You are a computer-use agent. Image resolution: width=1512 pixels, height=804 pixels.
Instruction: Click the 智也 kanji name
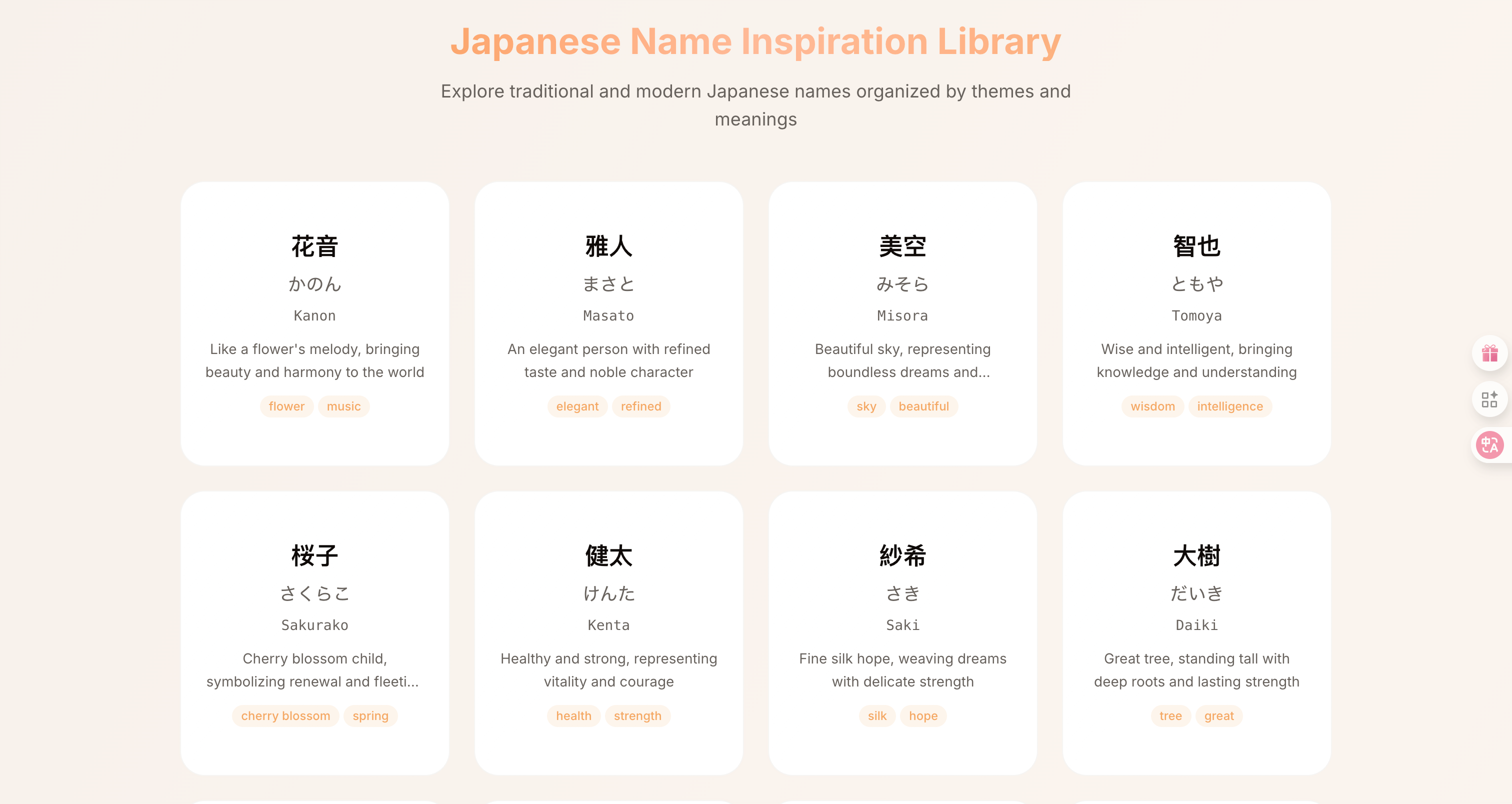(x=1197, y=246)
